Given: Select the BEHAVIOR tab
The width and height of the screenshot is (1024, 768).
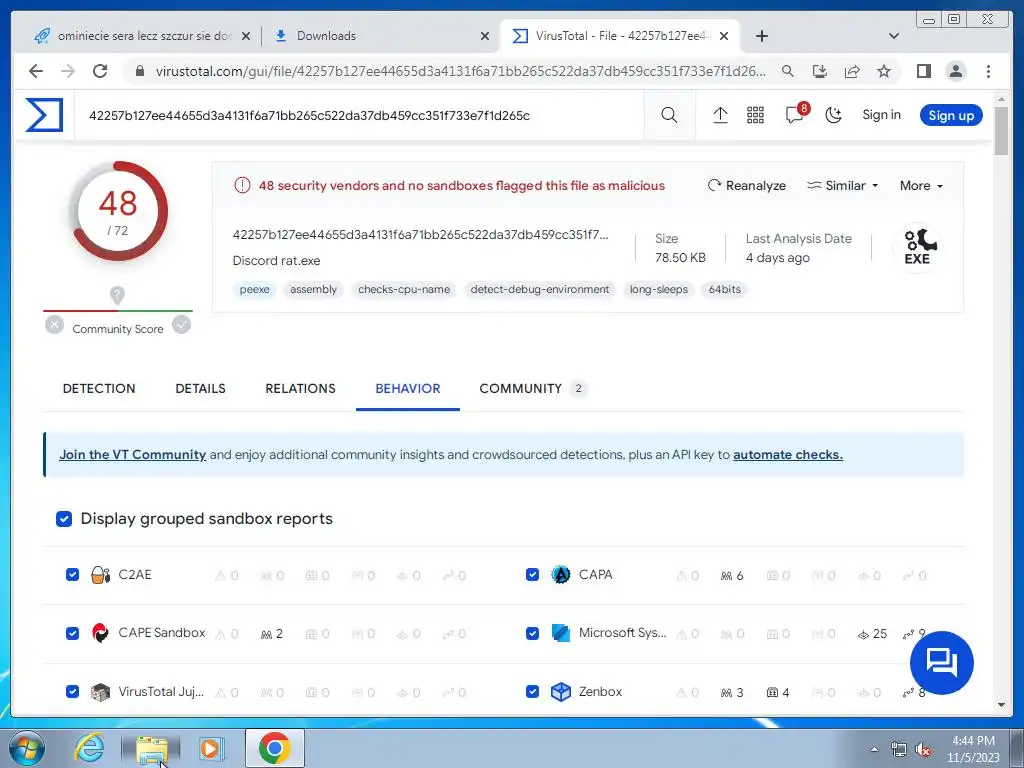Looking at the screenshot, I should pos(408,389).
